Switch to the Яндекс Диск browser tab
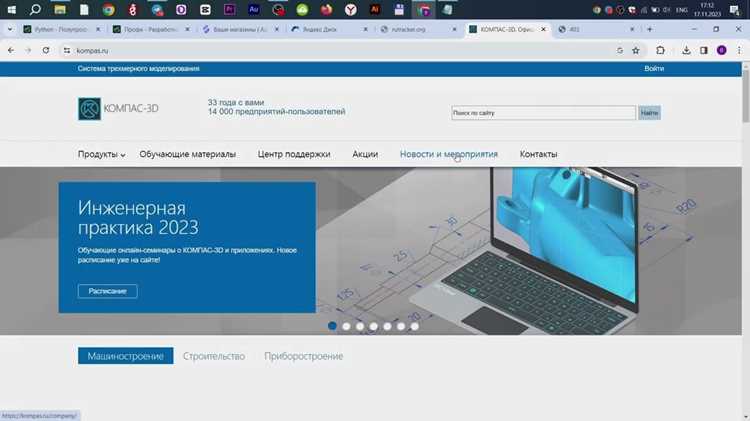This screenshot has width=750, height=421. [327, 29]
